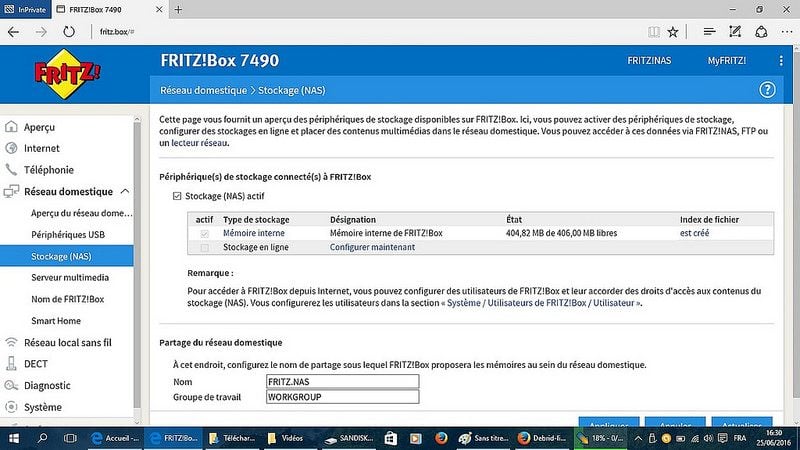Open Système / Utilisateurs de FRITZ!Box link

[543, 303]
